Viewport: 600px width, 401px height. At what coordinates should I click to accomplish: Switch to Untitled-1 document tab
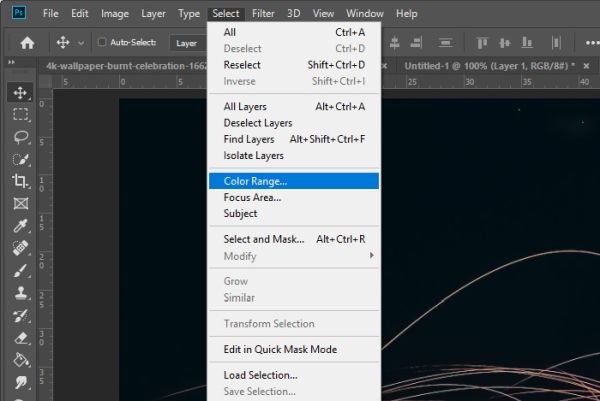click(x=490, y=66)
